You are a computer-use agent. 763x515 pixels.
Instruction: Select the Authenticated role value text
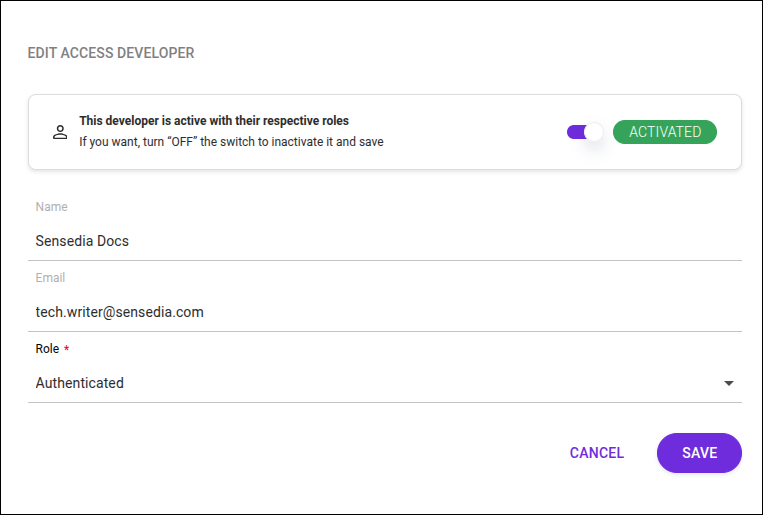coord(80,383)
